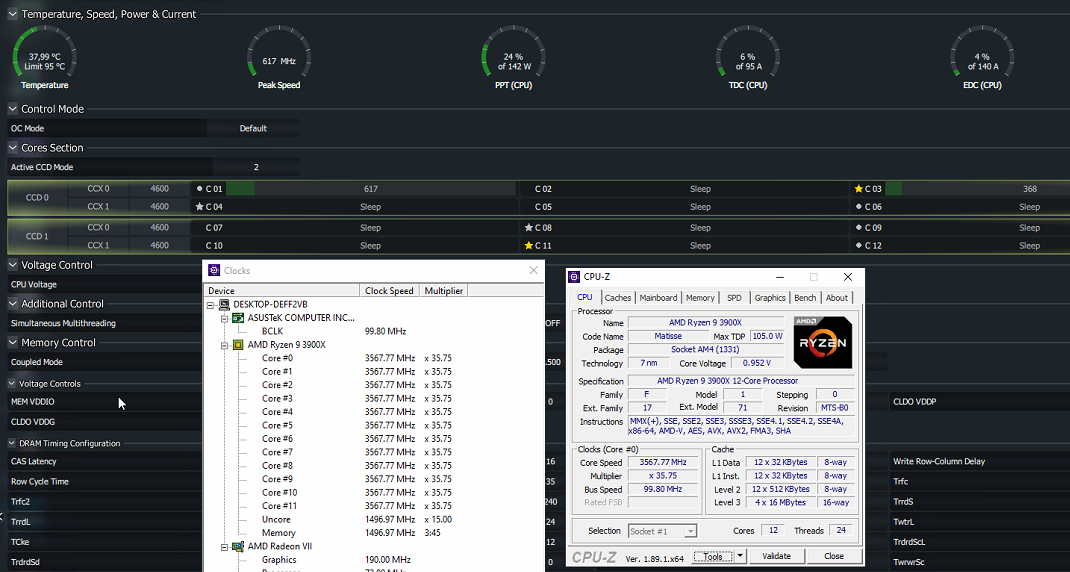Collapse the Temperature, Speed, Power & Current section
Viewport: 1070px width, 572px height.
pos(13,14)
